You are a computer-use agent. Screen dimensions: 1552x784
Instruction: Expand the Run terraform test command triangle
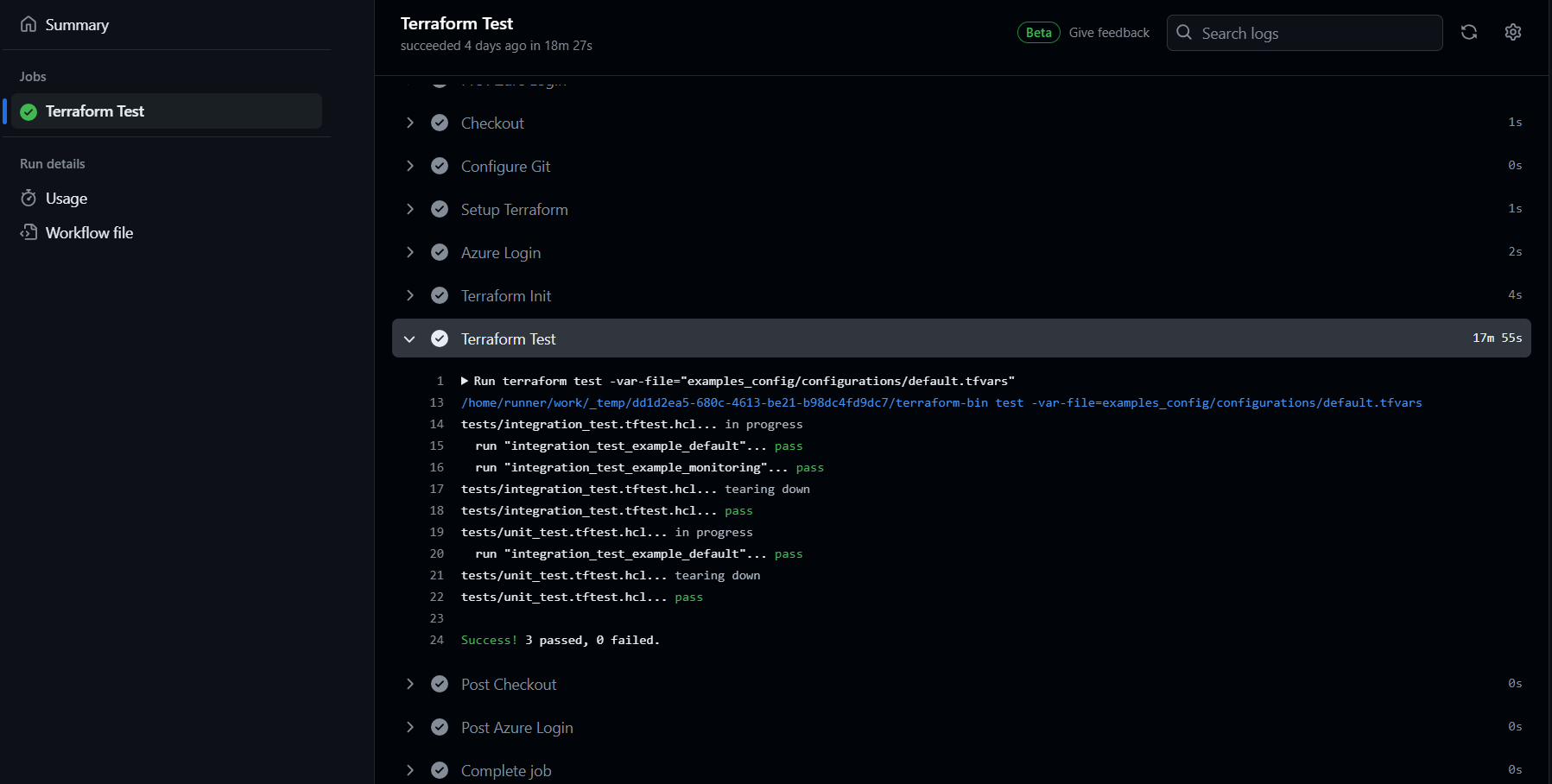coord(465,381)
